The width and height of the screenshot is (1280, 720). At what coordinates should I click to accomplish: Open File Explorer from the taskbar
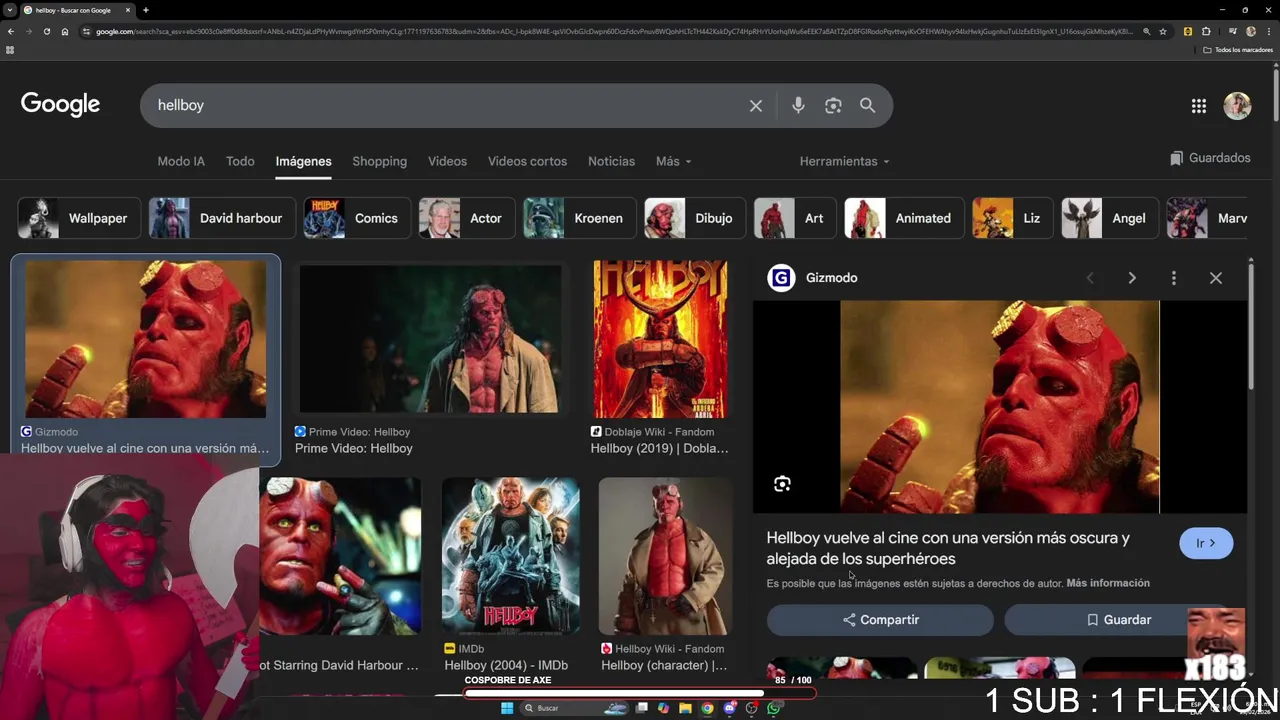point(685,708)
